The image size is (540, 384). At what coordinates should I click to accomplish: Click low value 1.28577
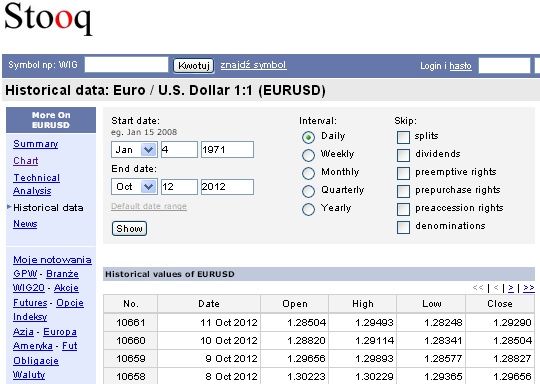(432, 358)
